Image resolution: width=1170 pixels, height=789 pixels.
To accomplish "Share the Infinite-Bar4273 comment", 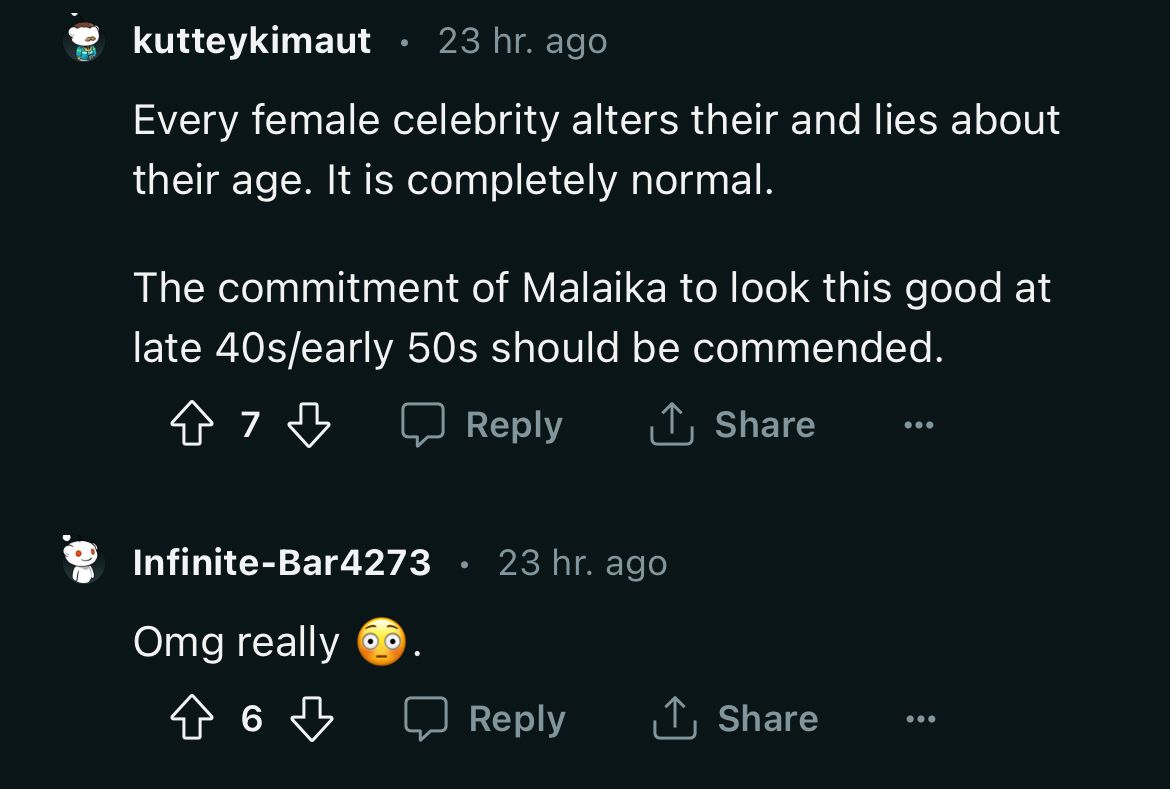I will (735, 719).
